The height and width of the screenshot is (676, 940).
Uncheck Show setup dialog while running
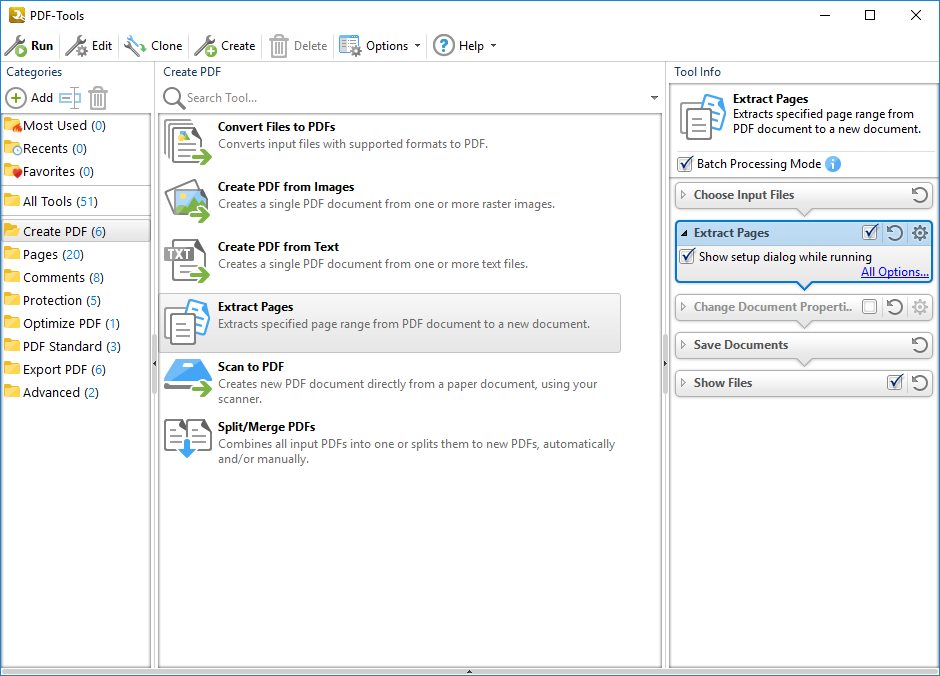pyautogui.click(x=687, y=257)
